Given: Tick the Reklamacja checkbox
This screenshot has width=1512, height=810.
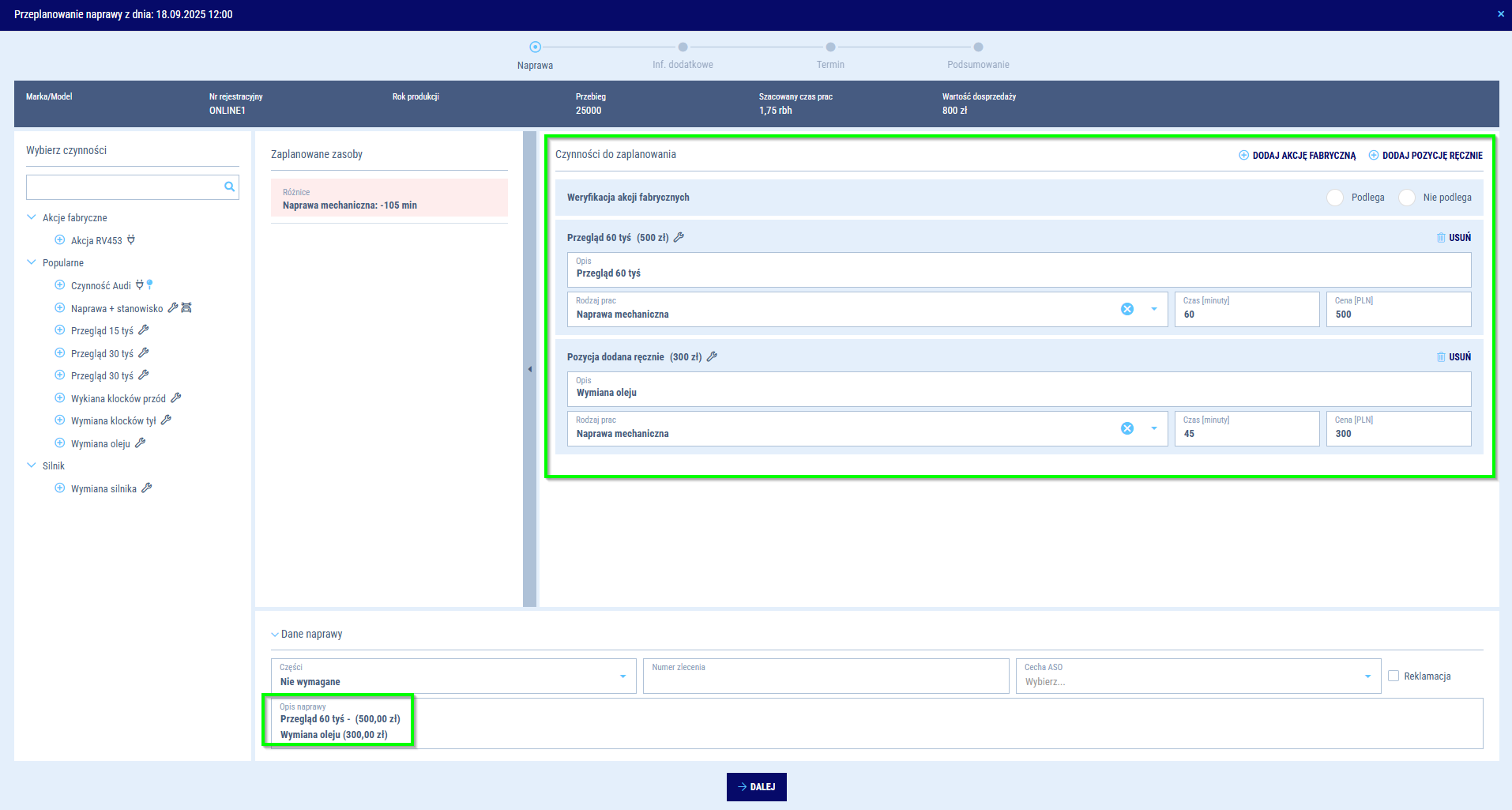Looking at the screenshot, I should click(x=1394, y=676).
